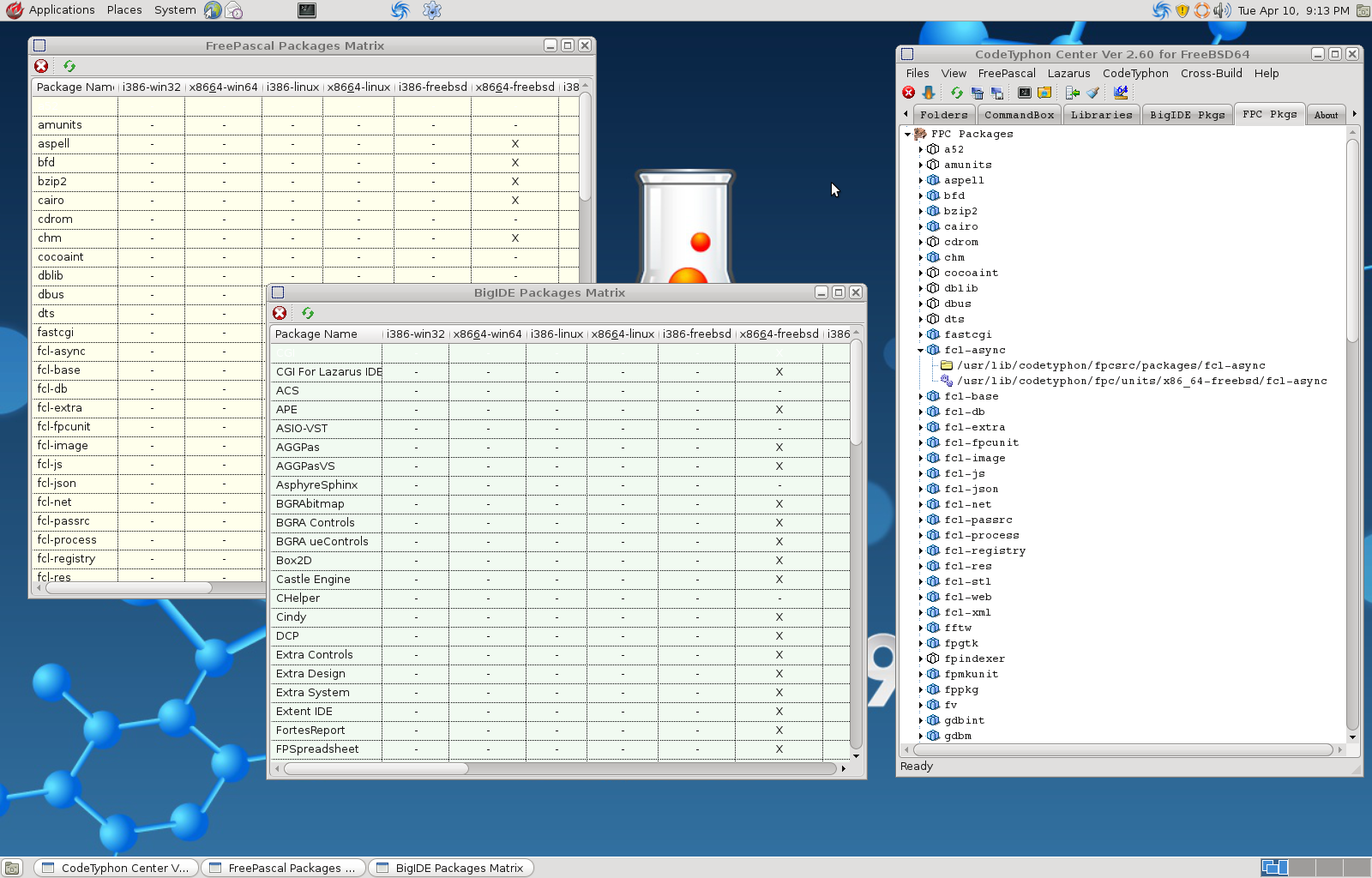Switch to the Folders tab
The height and width of the screenshot is (878, 1372).
(944, 115)
